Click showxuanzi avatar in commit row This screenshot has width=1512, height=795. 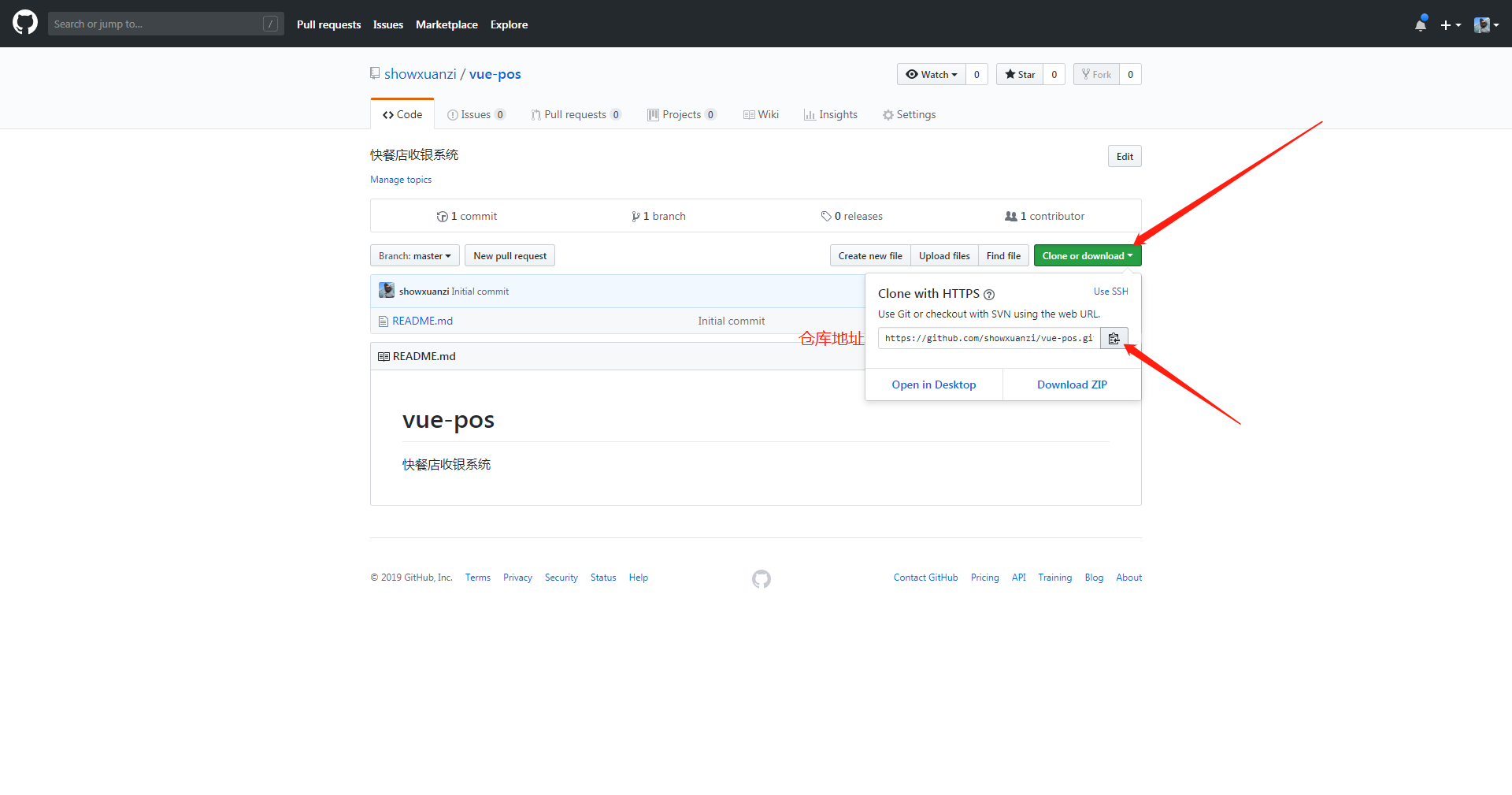pyautogui.click(x=387, y=290)
